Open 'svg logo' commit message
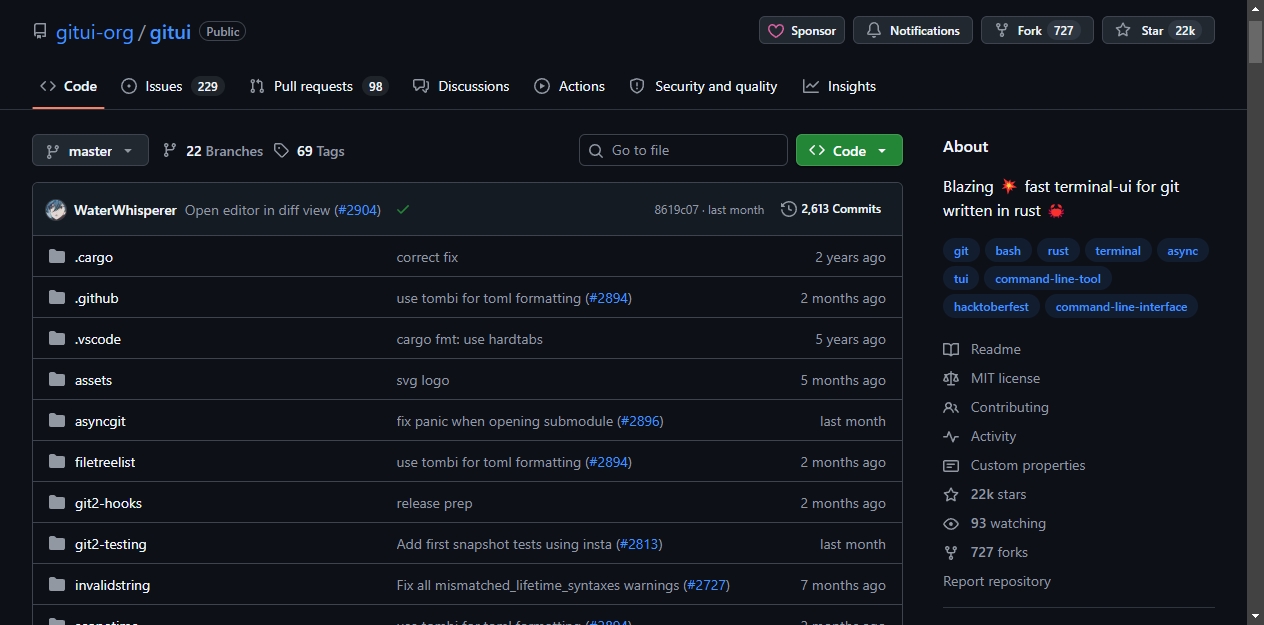The image size is (1264, 625). pyautogui.click(x=423, y=380)
